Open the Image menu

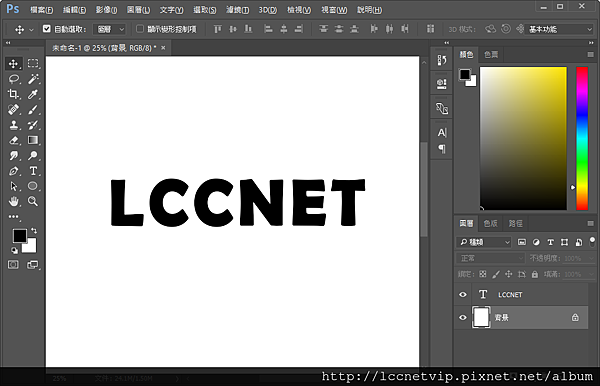click(106, 10)
